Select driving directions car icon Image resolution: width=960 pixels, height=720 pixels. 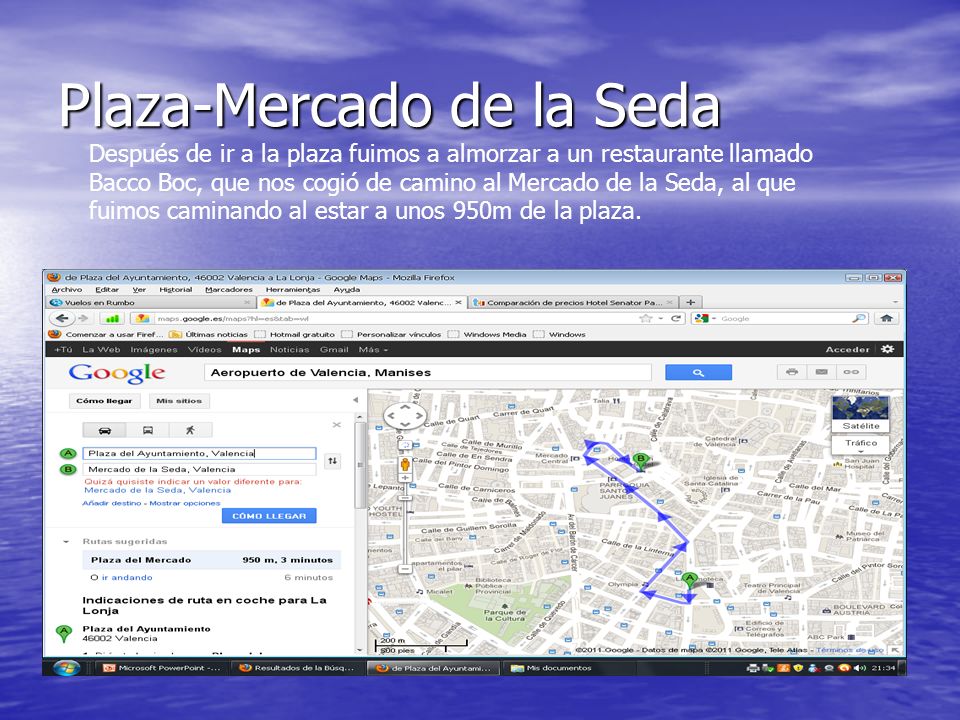pyautogui.click(x=105, y=430)
